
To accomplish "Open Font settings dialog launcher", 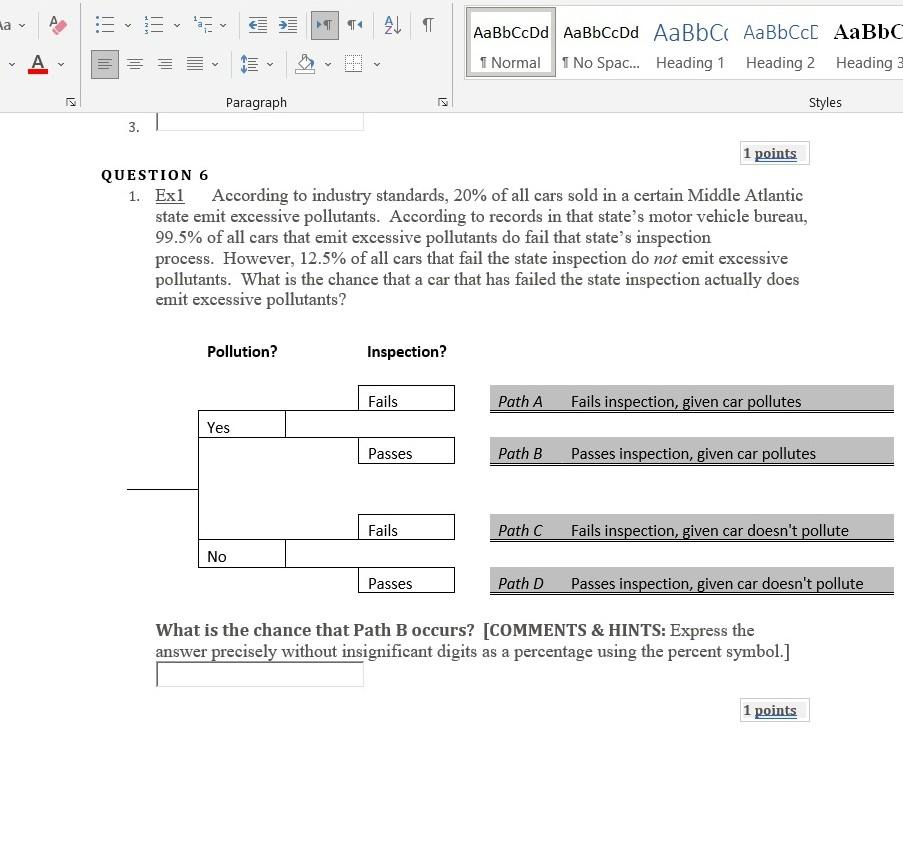I will click(x=71, y=103).
